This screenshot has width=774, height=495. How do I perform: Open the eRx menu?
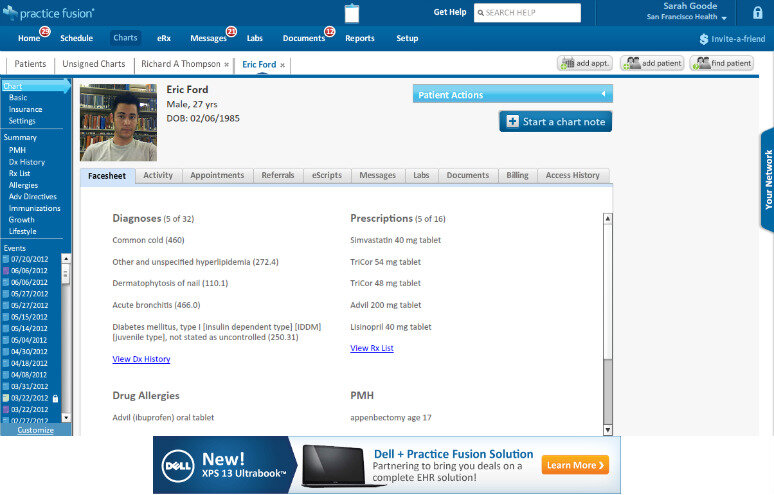click(x=163, y=38)
